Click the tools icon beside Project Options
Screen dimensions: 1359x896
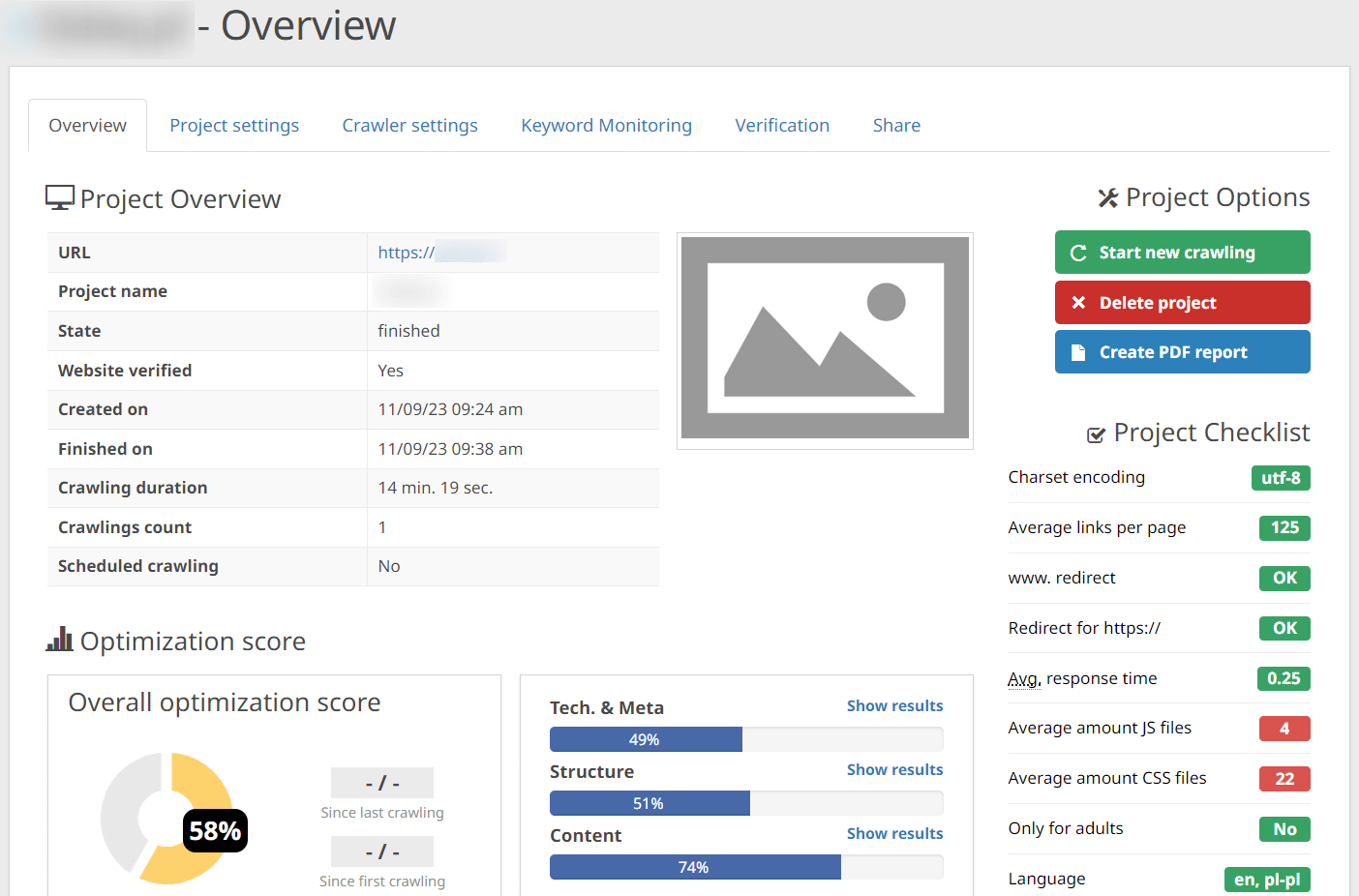coord(1107,198)
